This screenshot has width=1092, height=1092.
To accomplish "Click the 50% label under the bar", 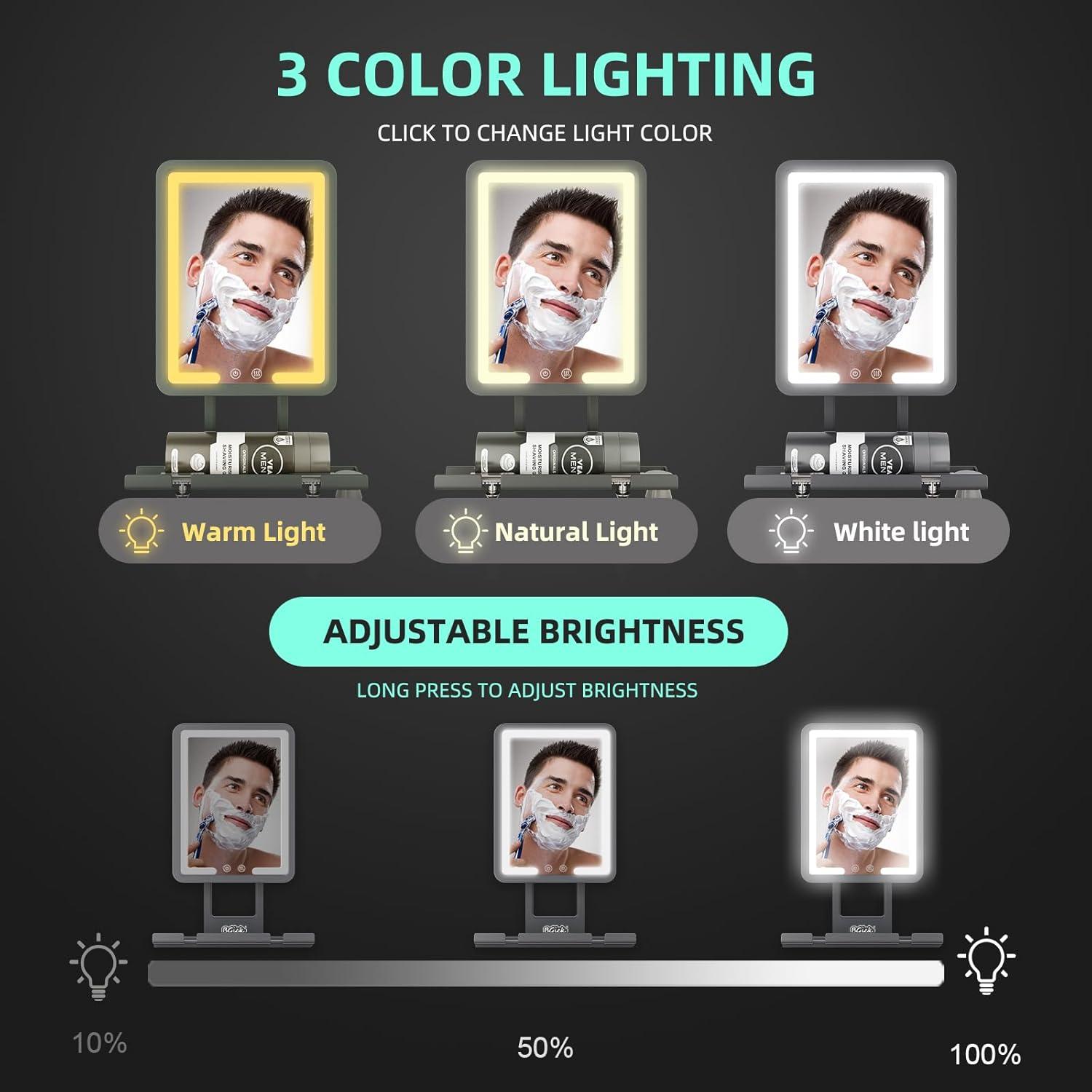I will tap(545, 1048).
